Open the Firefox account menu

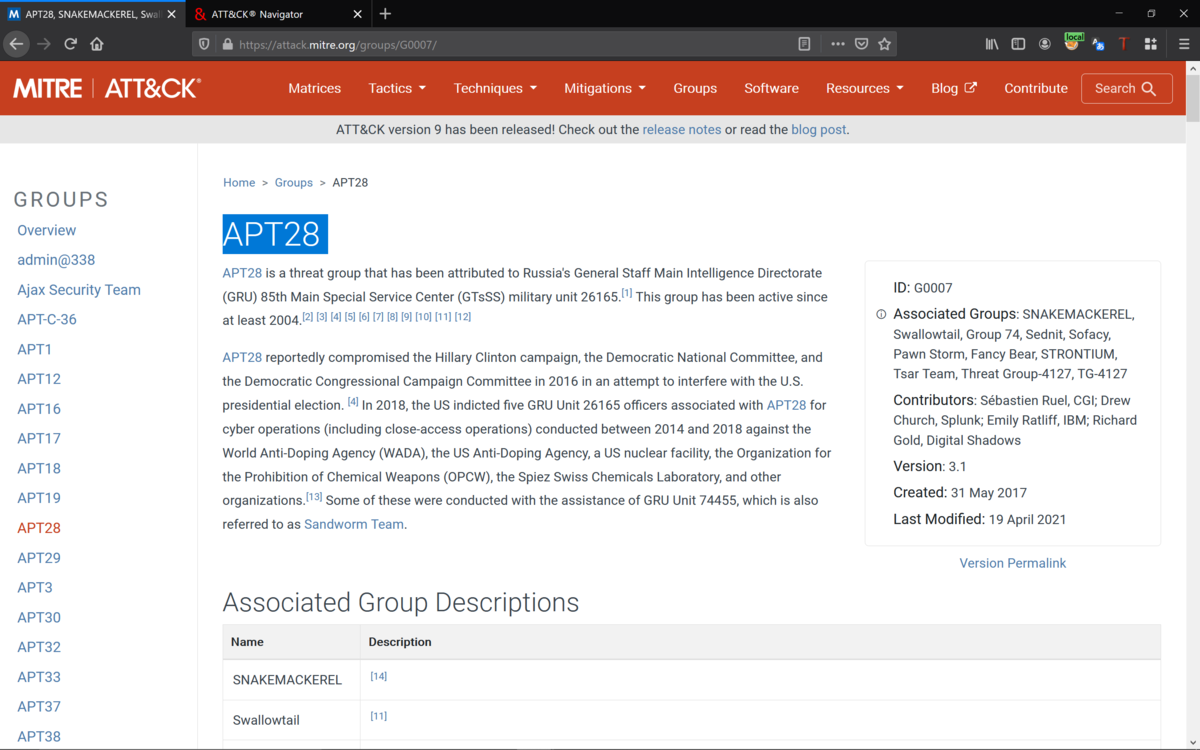[1045, 44]
